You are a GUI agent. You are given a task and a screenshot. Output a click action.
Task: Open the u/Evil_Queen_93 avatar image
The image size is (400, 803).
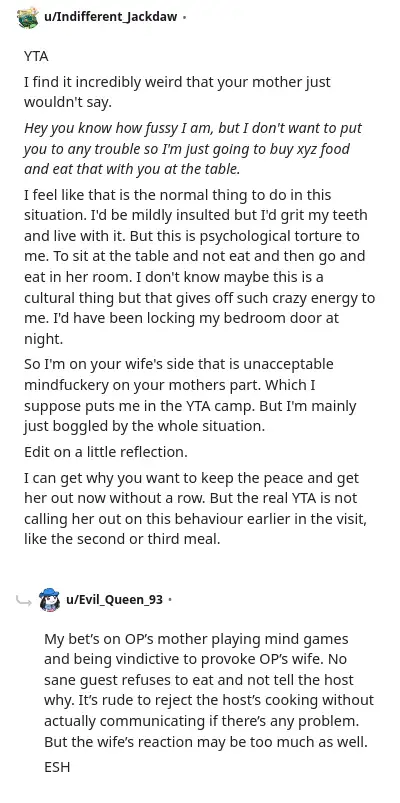(50, 599)
